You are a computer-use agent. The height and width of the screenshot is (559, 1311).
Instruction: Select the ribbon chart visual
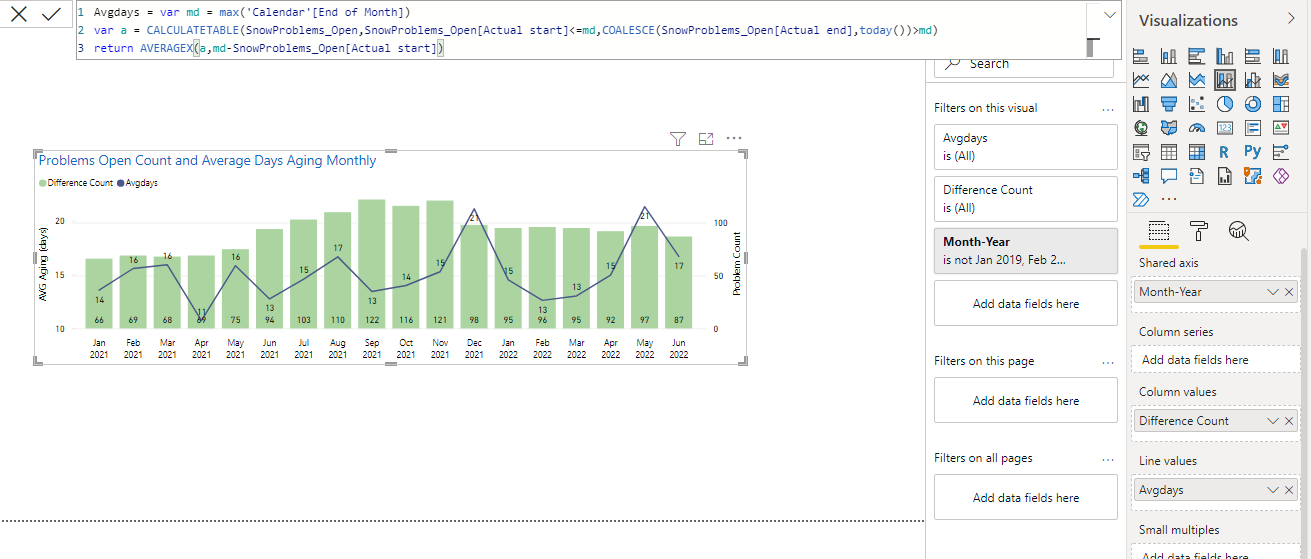click(x=1281, y=80)
